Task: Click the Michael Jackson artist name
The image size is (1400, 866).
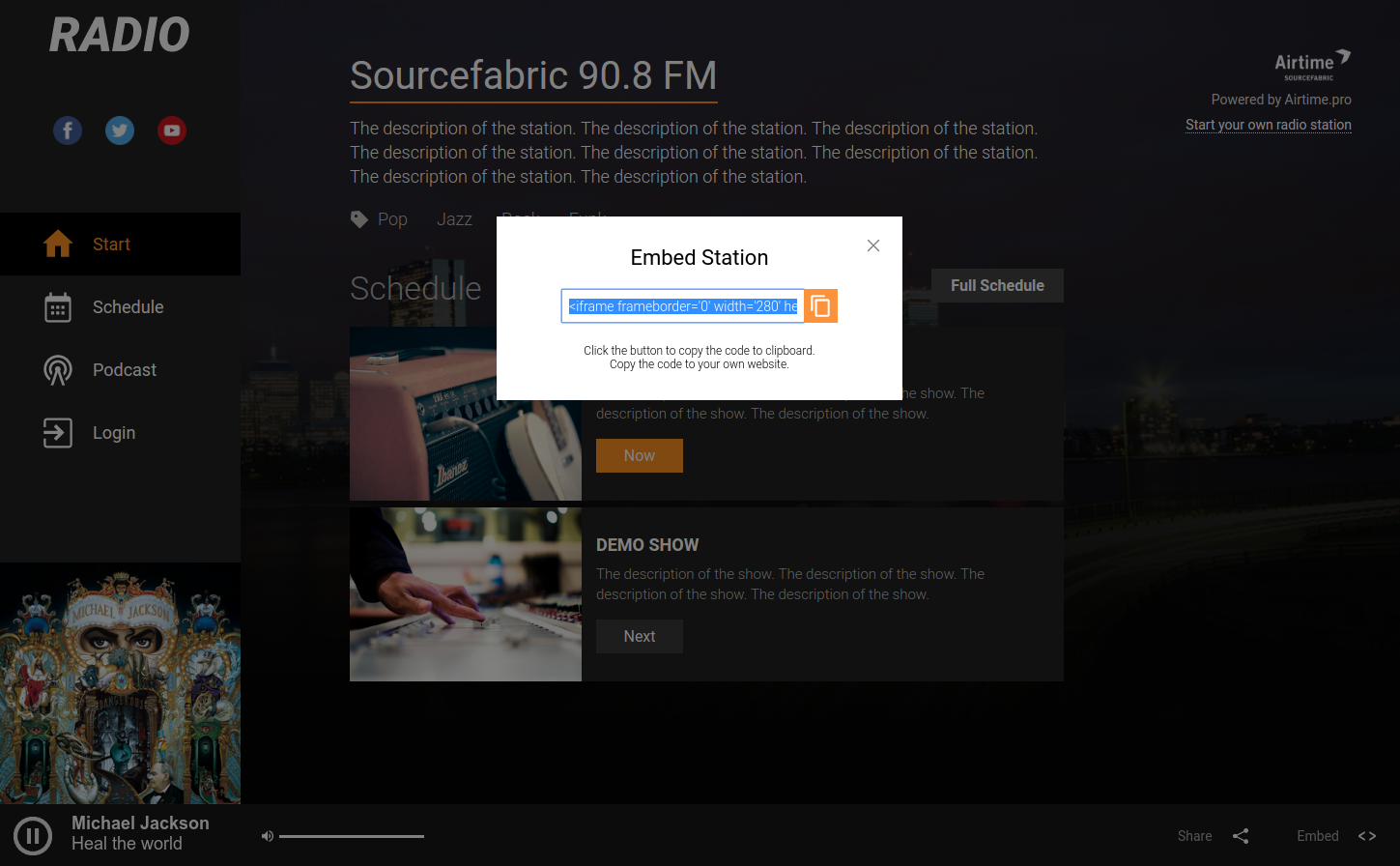Action: click(140, 823)
